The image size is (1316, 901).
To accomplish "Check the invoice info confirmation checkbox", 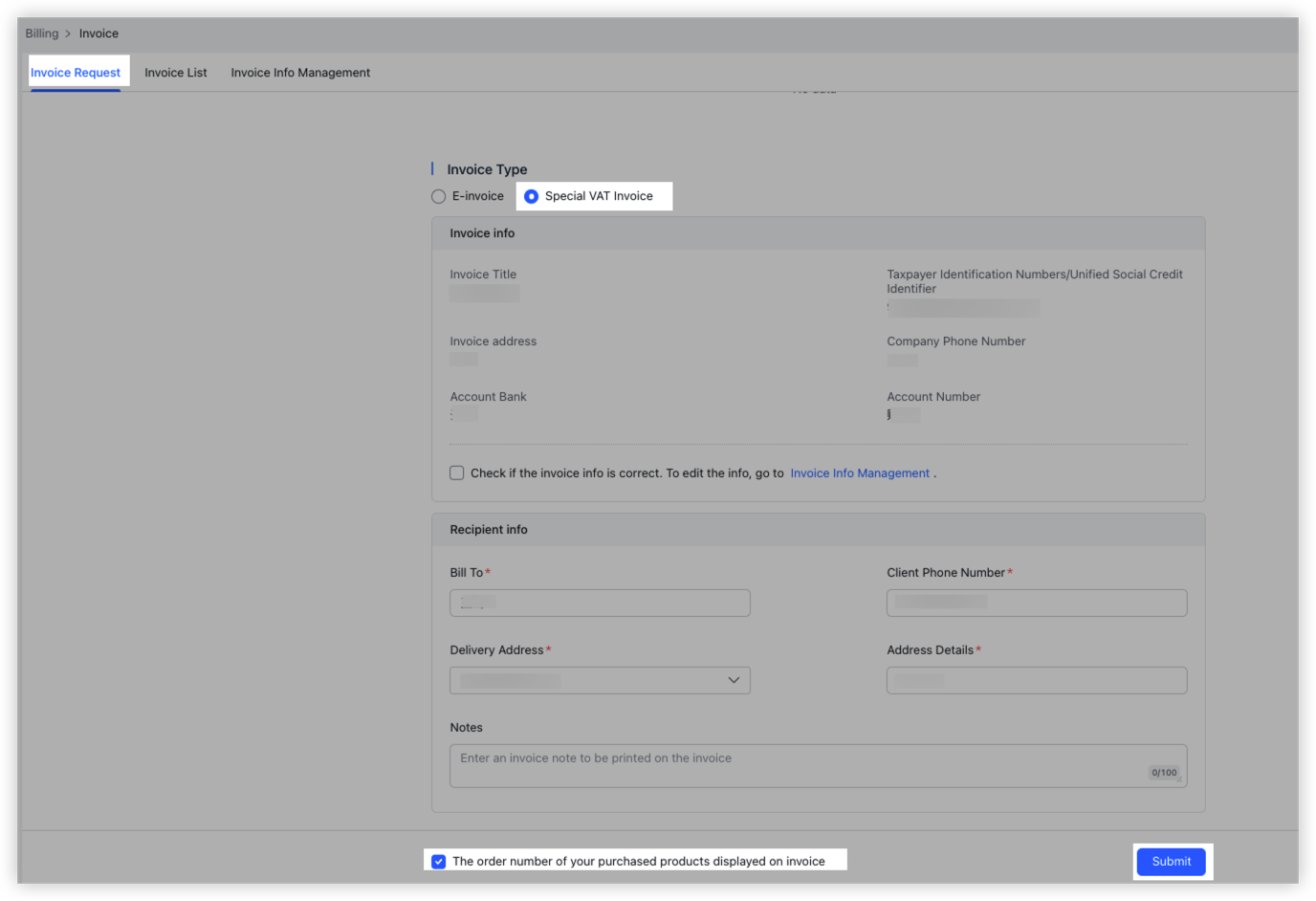I will [x=456, y=472].
